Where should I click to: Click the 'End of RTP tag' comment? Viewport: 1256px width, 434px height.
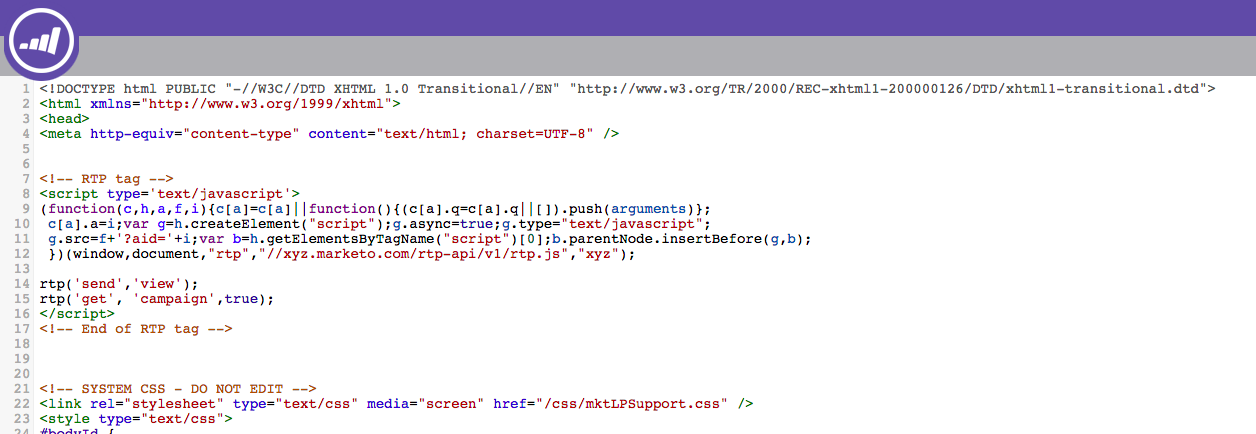pyautogui.click(x=136, y=329)
